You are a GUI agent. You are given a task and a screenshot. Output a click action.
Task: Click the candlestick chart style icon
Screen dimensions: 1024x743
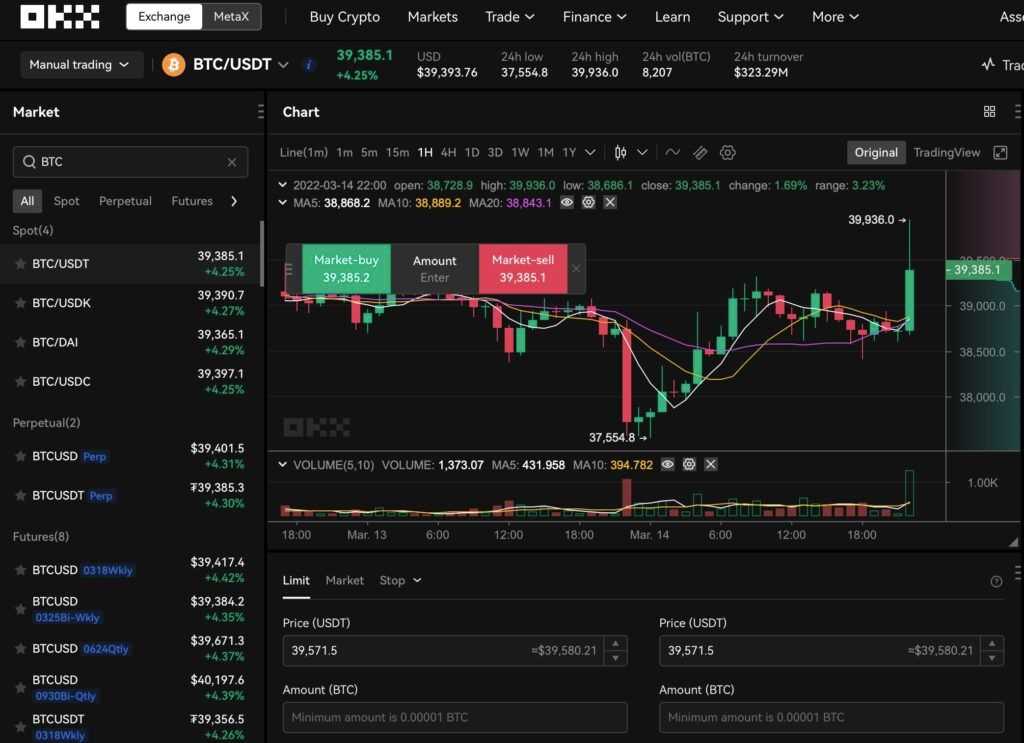[621, 153]
